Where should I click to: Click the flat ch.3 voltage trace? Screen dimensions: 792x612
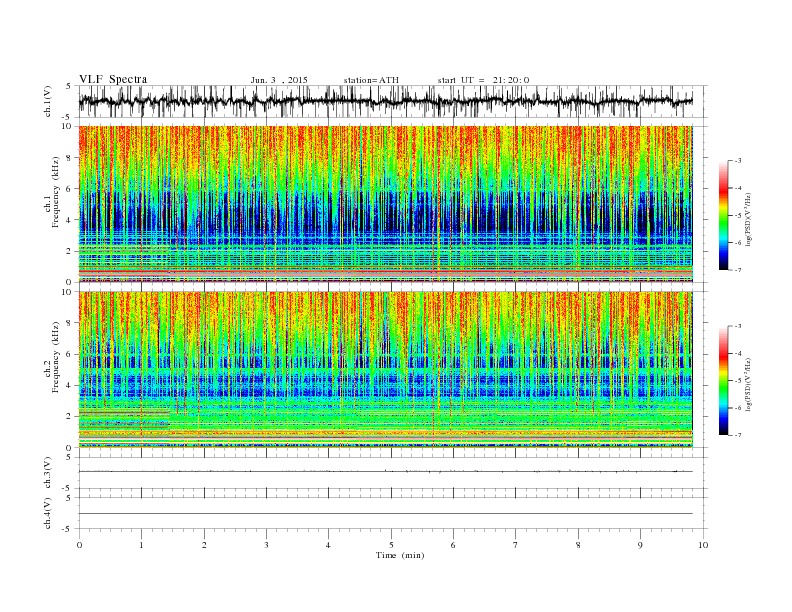pyautogui.click(x=385, y=472)
